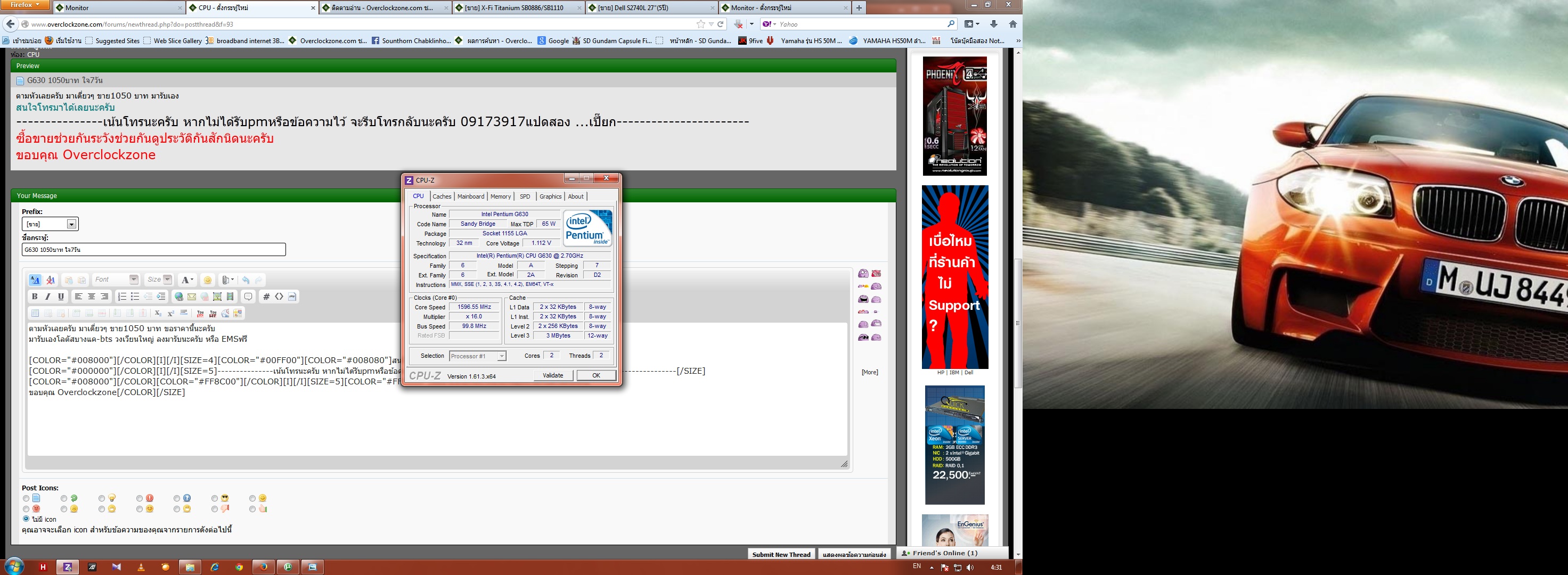Insert an image into the post
This screenshot has height=575, width=1568.
[x=217, y=297]
